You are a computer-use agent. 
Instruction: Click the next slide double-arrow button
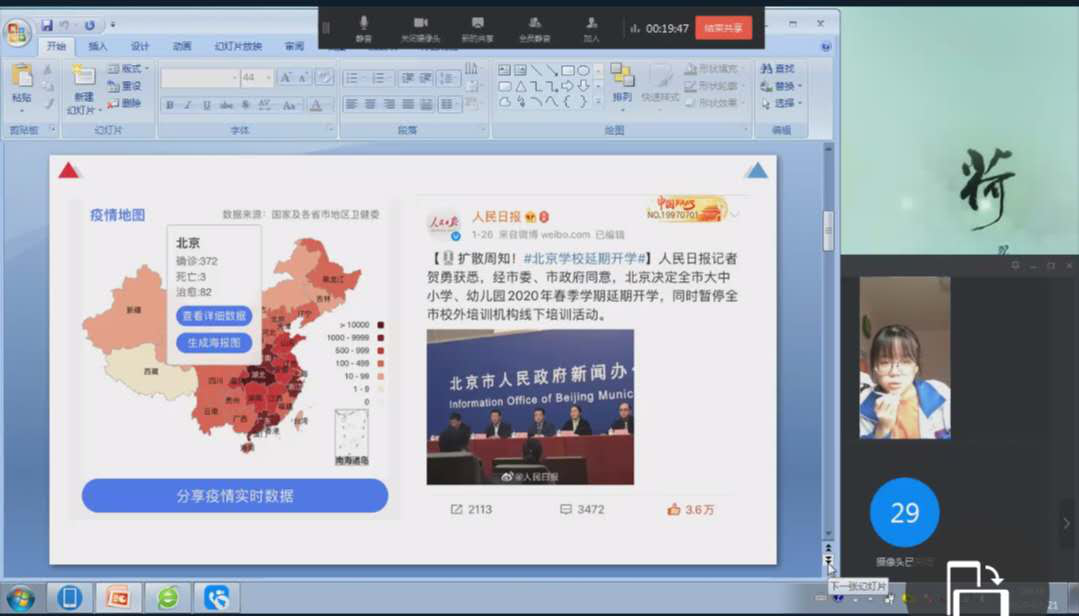(829, 560)
